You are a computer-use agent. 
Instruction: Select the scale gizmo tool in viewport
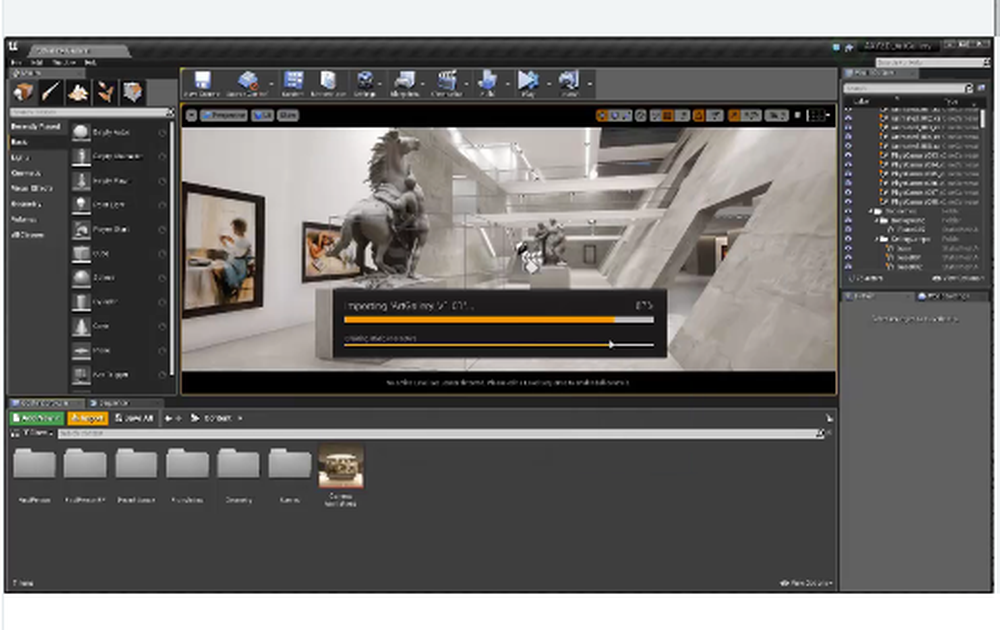pos(626,115)
